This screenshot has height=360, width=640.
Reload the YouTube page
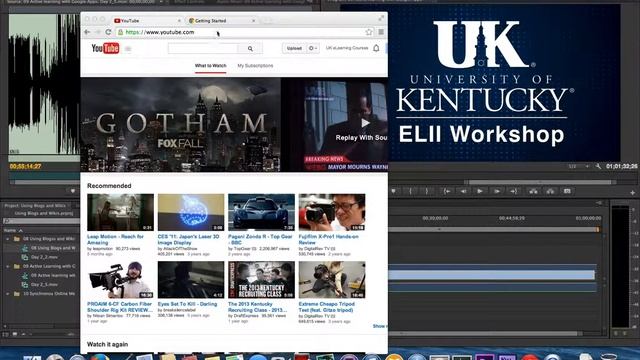(x=108, y=32)
